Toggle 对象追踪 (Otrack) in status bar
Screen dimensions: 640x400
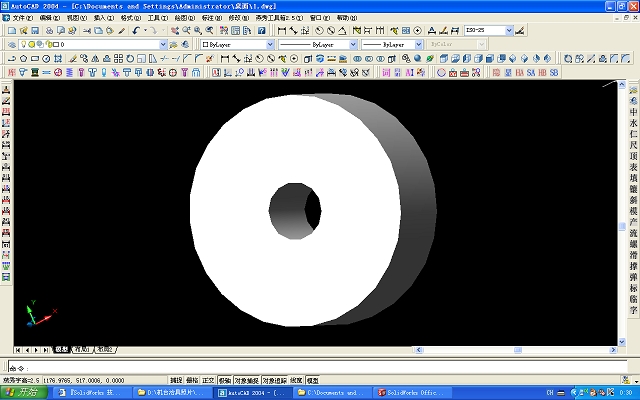(x=274, y=380)
